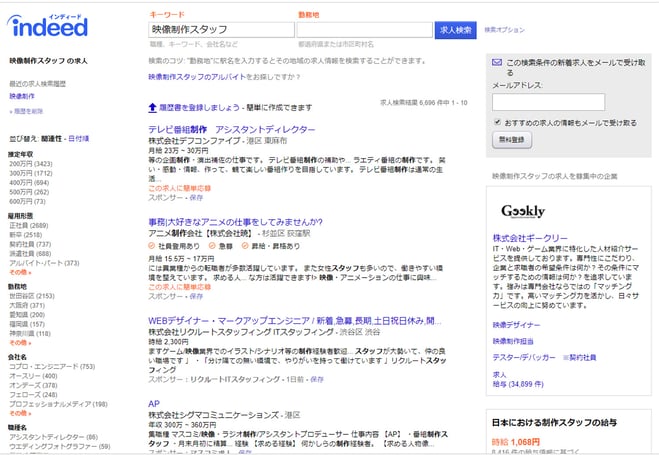Click 時給 1,068円 salary figure

pos(516,442)
